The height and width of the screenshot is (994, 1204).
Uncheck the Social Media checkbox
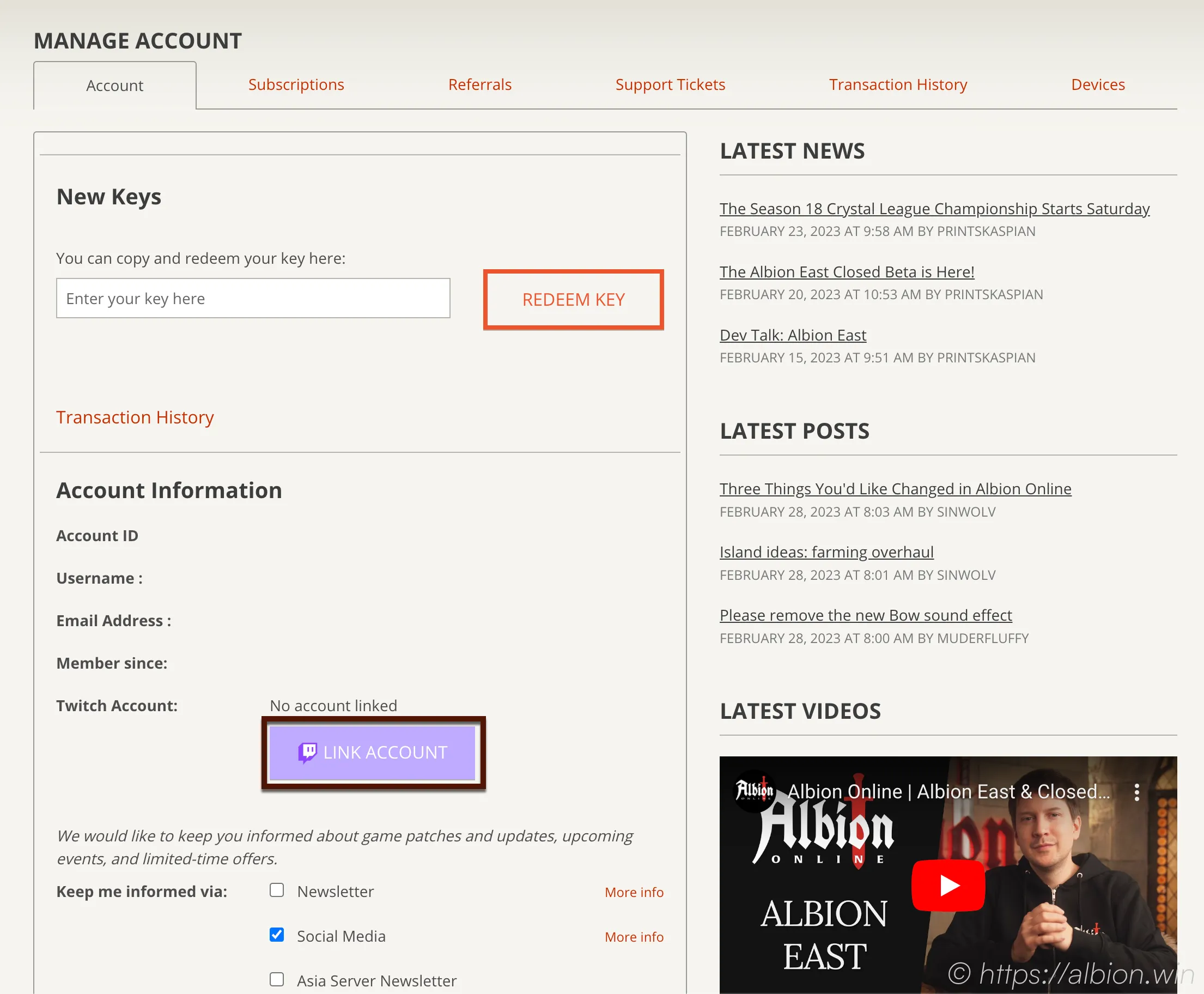tap(277, 935)
